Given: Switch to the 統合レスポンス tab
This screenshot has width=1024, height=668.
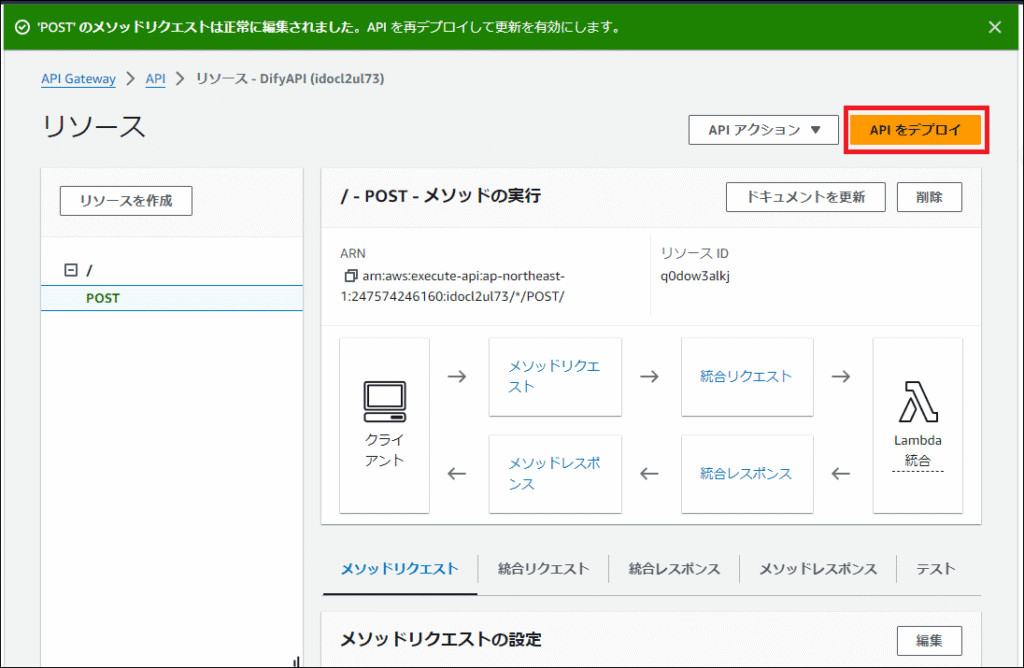Looking at the screenshot, I should point(674,569).
